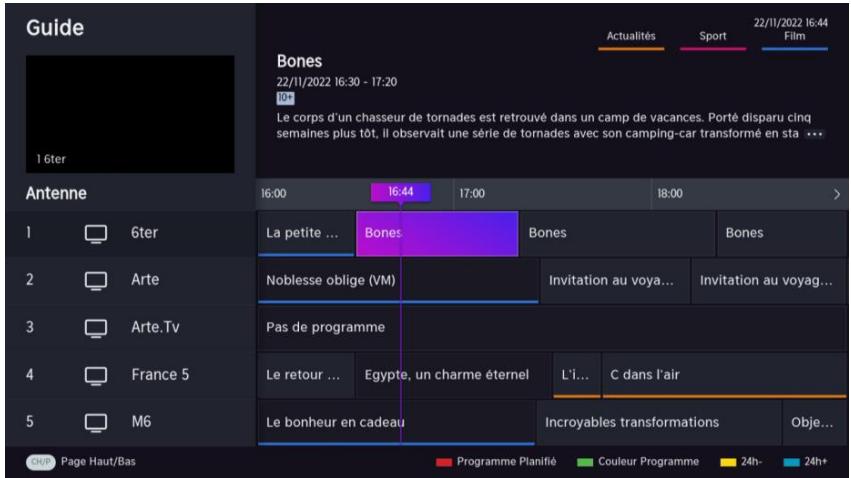Select L'i... short programme on France 5

click(577, 375)
